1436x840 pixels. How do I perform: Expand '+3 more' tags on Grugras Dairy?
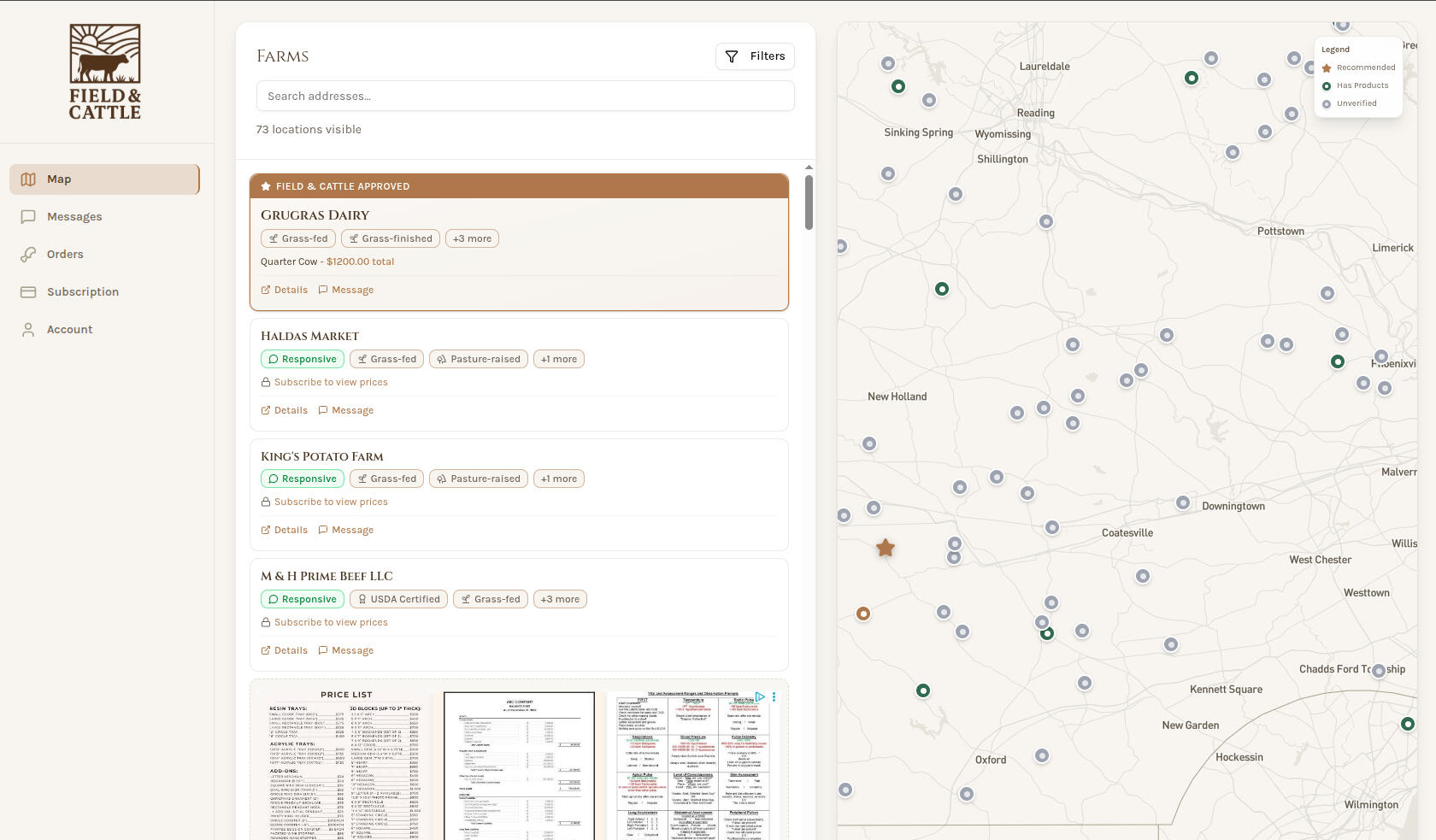472,238
